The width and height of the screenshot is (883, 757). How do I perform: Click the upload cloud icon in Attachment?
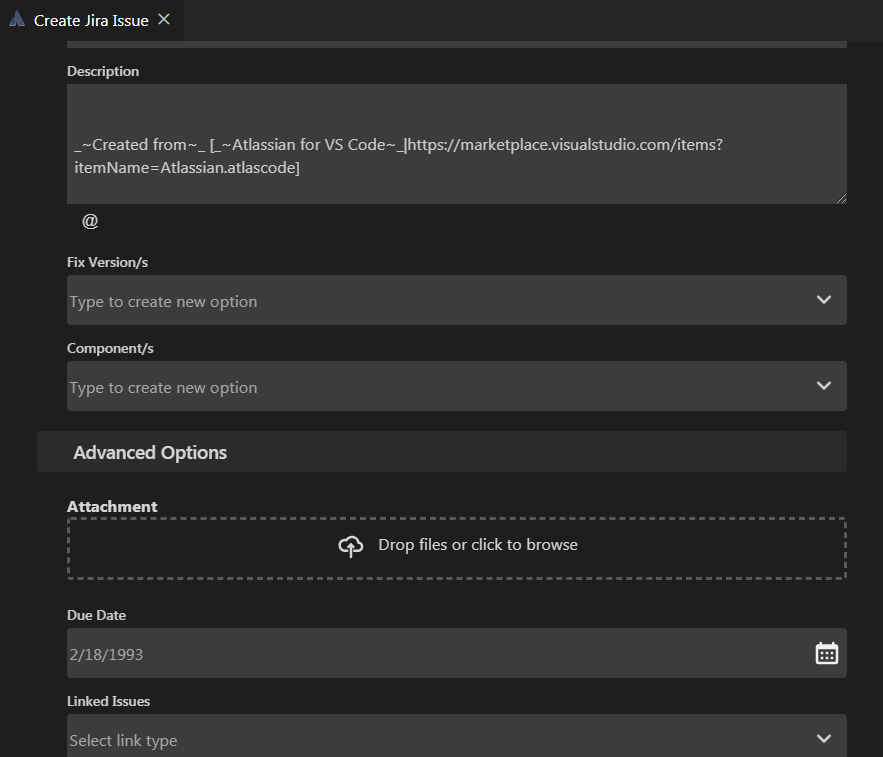click(x=350, y=546)
